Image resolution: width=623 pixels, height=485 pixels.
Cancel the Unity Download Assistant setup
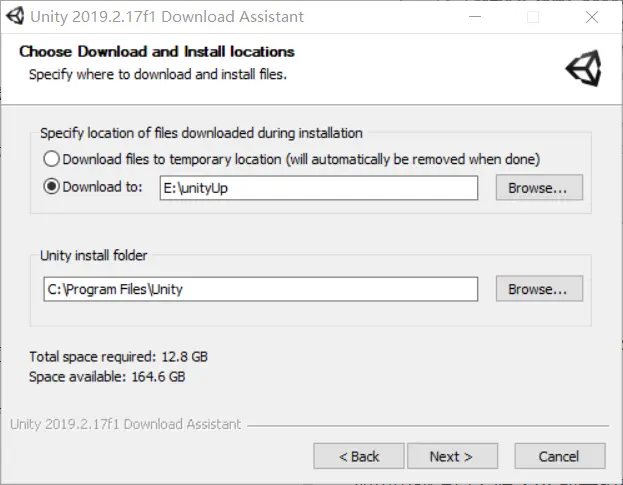click(x=560, y=456)
